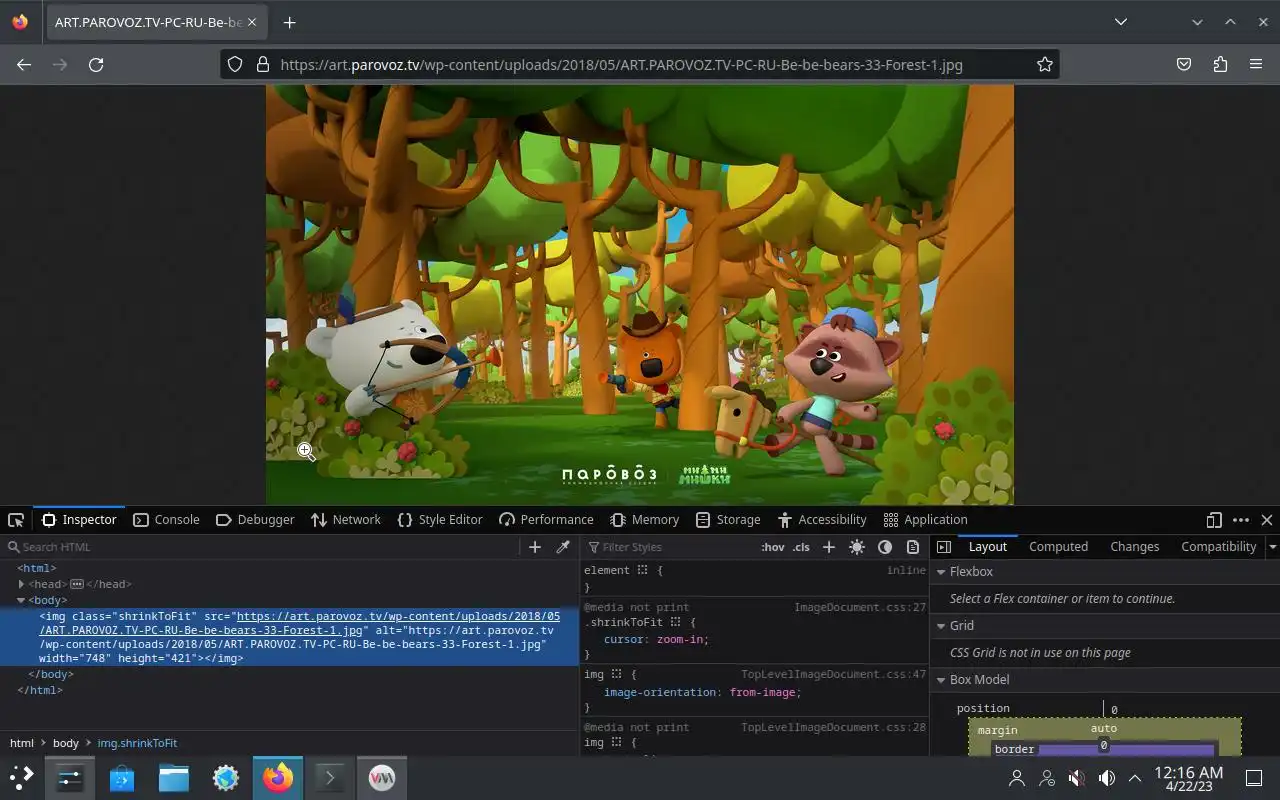Image resolution: width=1280 pixels, height=800 pixels.
Task: List all tabs dropdown
Action: pyautogui.click(x=1121, y=22)
